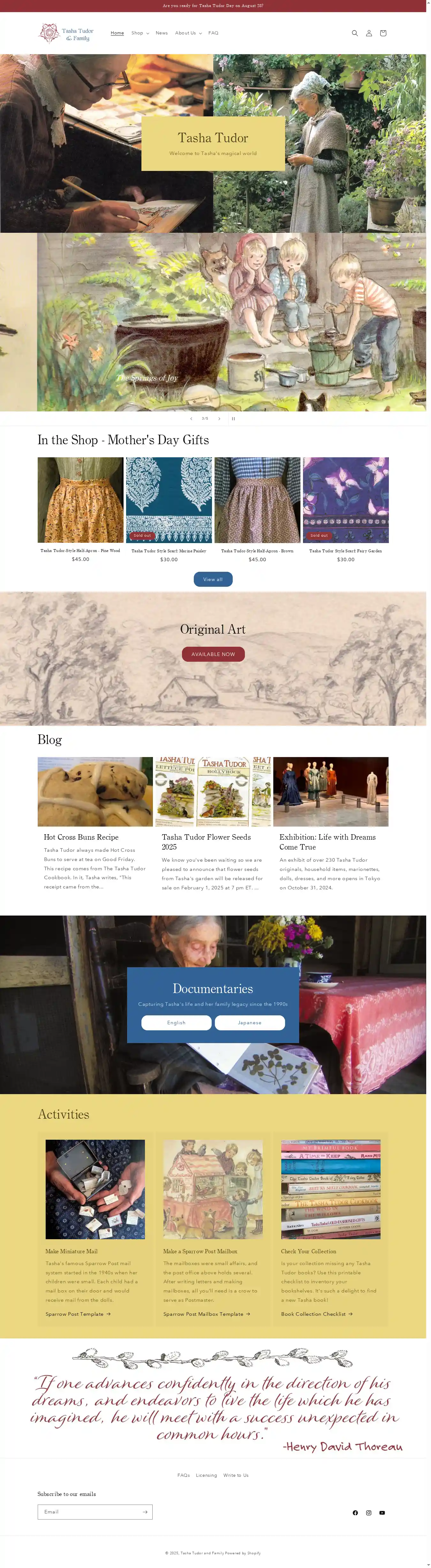Expand the About Us dropdown menu

point(188,33)
